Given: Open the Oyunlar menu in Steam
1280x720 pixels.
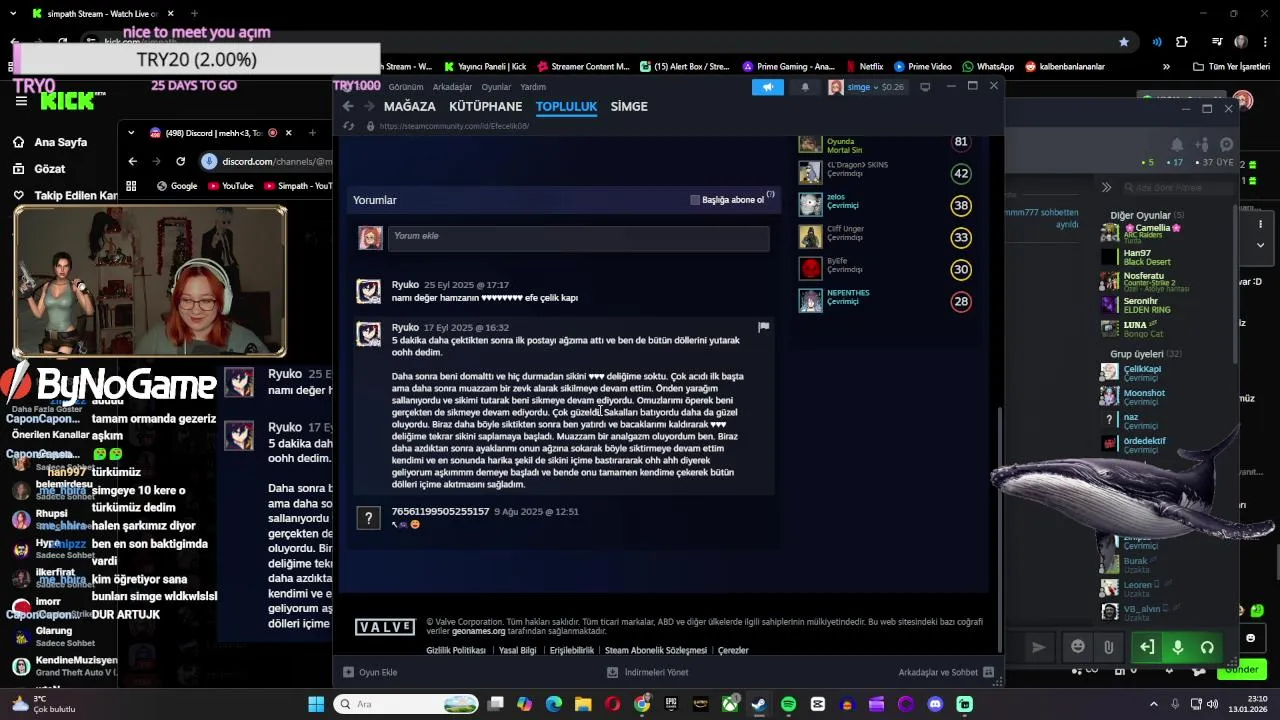Looking at the screenshot, I should [x=496, y=87].
